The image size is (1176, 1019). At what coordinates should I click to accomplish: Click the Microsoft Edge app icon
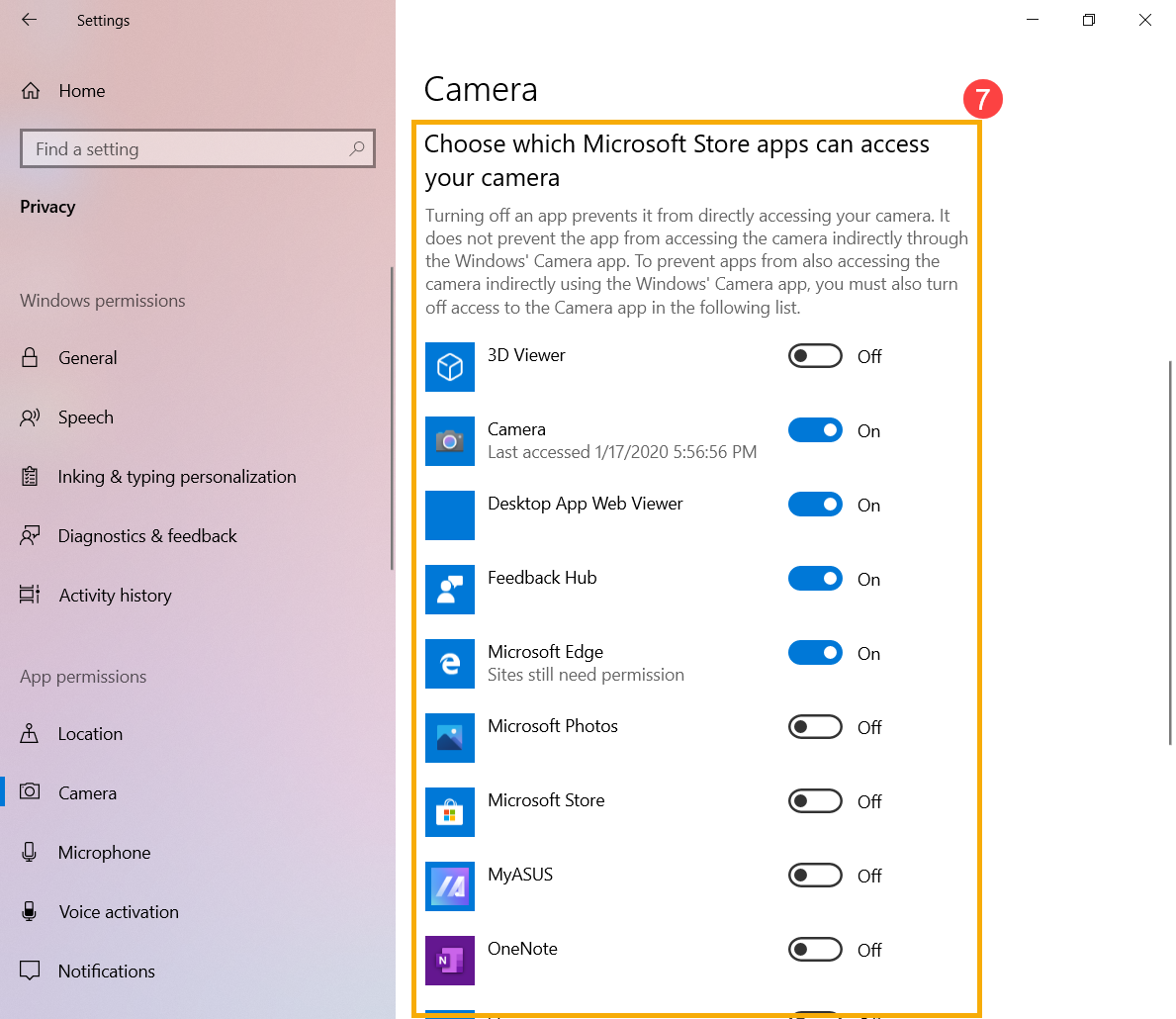(x=450, y=664)
